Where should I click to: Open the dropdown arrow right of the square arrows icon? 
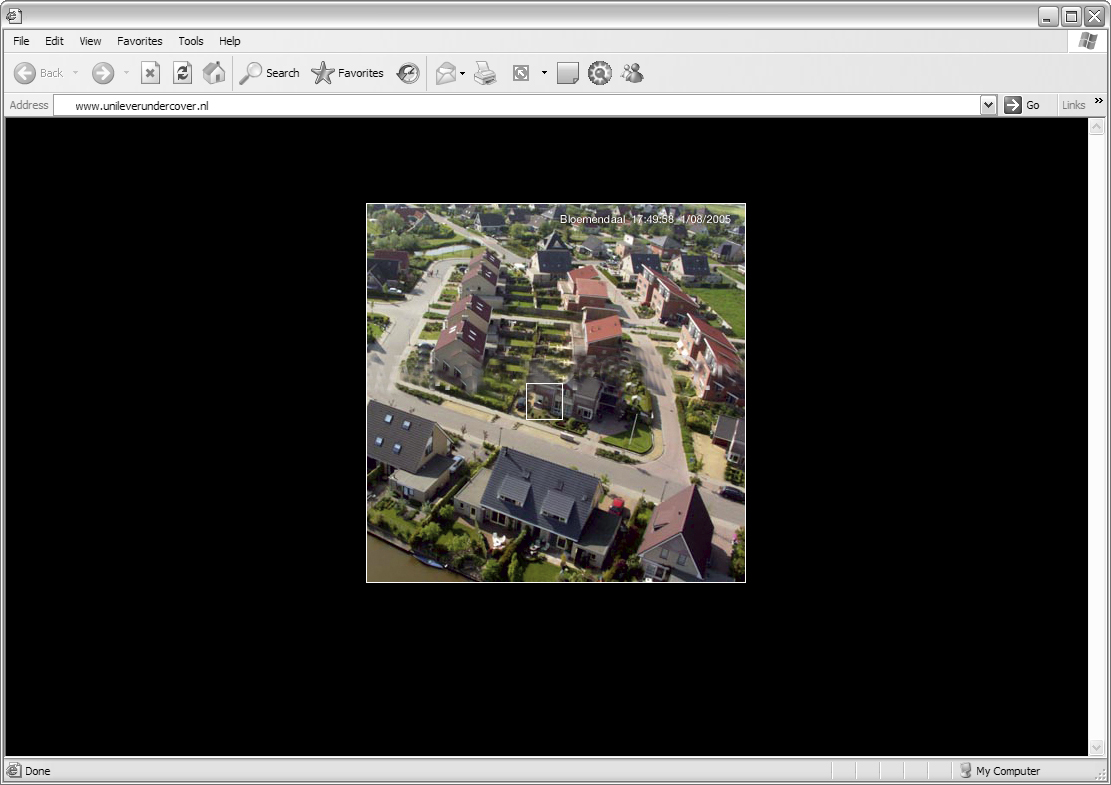(x=544, y=73)
